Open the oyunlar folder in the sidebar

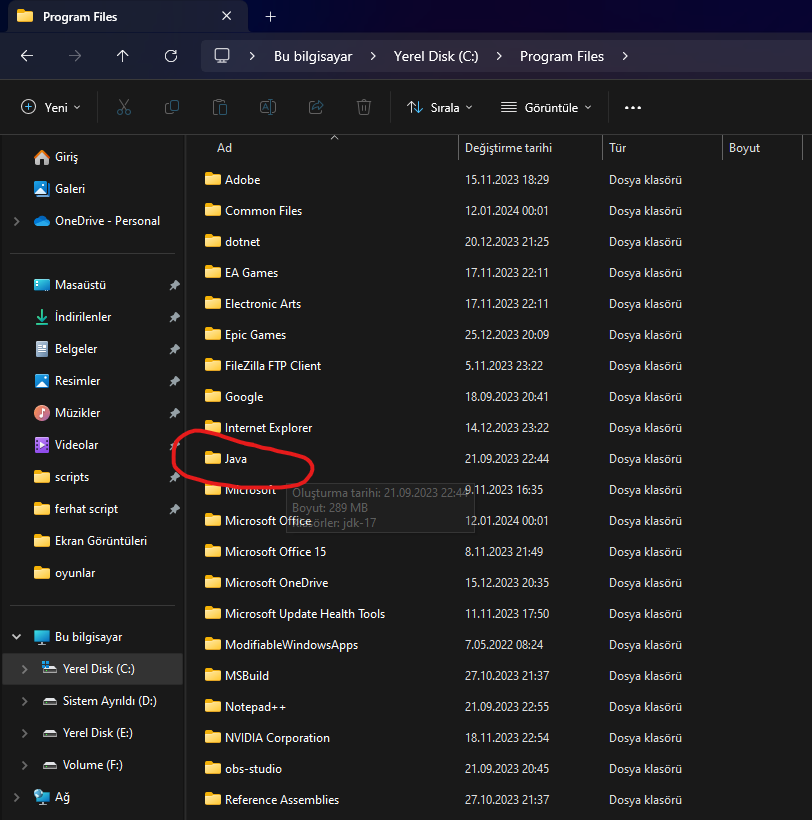(64, 573)
